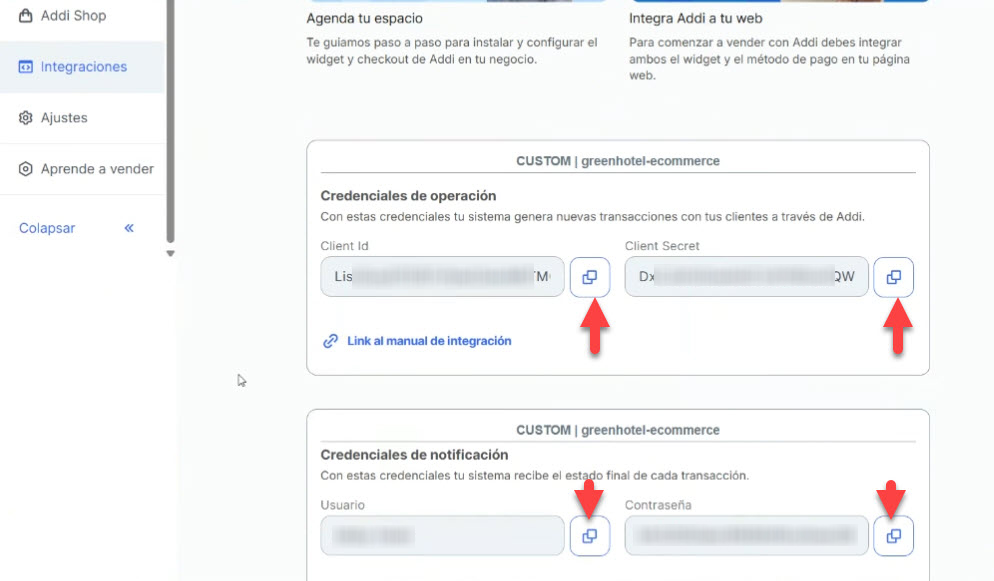This screenshot has width=994, height=581.
Task: Copy the Client Id value
Action: tap(590, 277)
